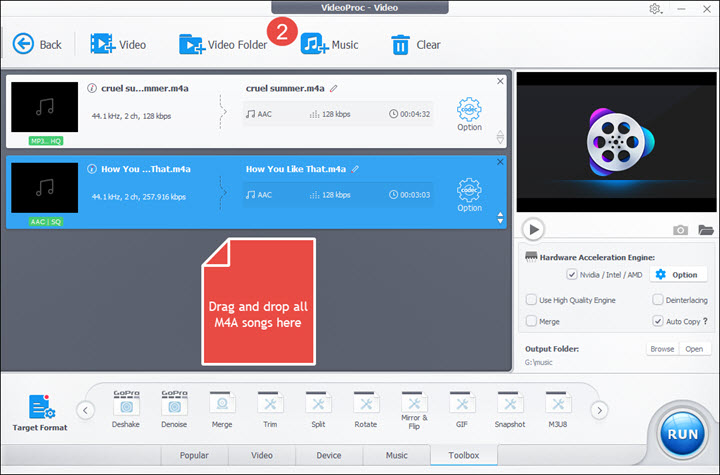Image resolution: width=720 pixels, height=475 pixels.
Task: Rename output How You Like That.m4a via pencil
Action: coord(355,169)
